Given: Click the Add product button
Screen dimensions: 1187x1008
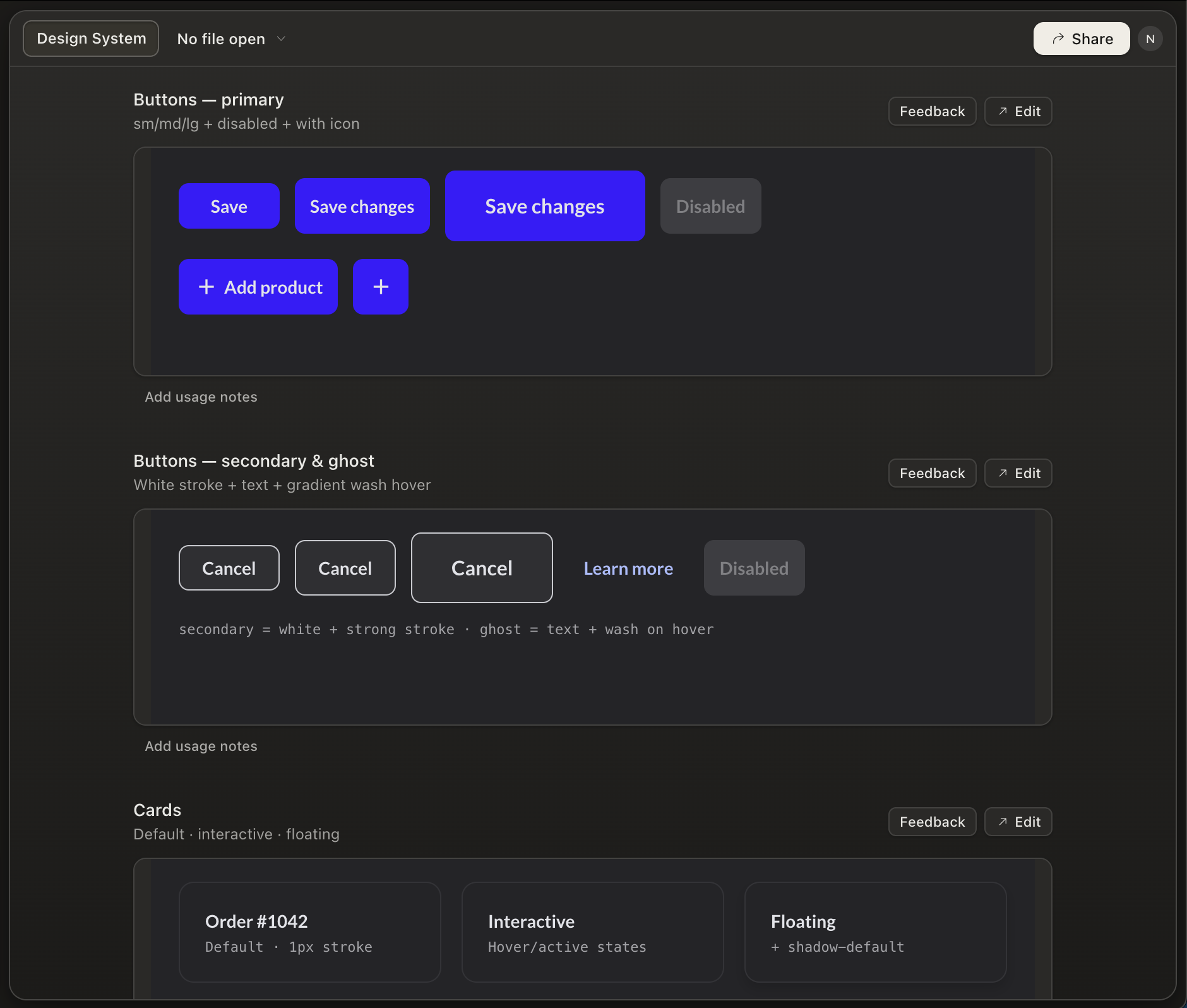Looking at the screenshot, I should click(x=258, y=287).
